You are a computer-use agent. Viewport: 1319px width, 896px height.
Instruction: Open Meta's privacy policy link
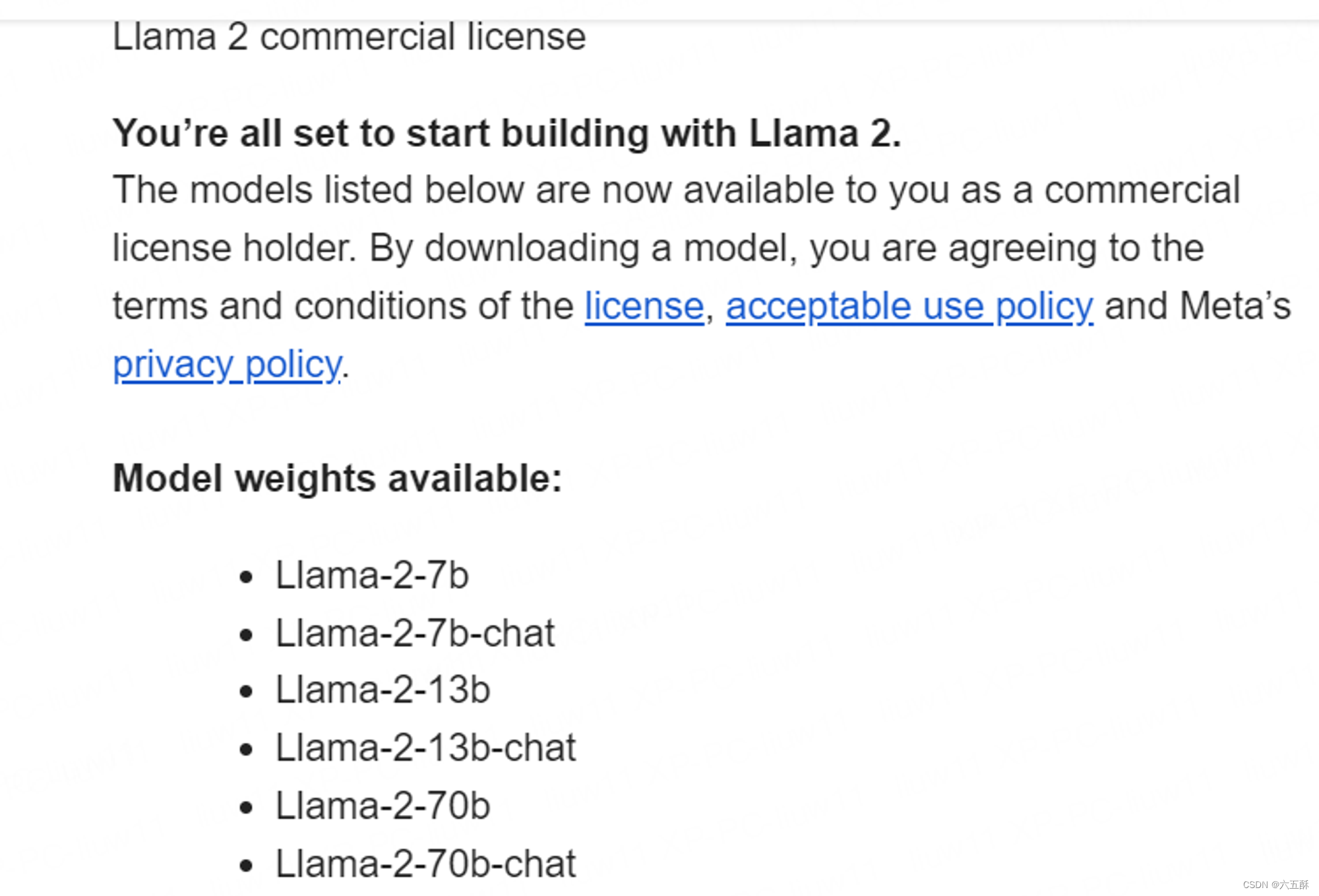[228, 365]
